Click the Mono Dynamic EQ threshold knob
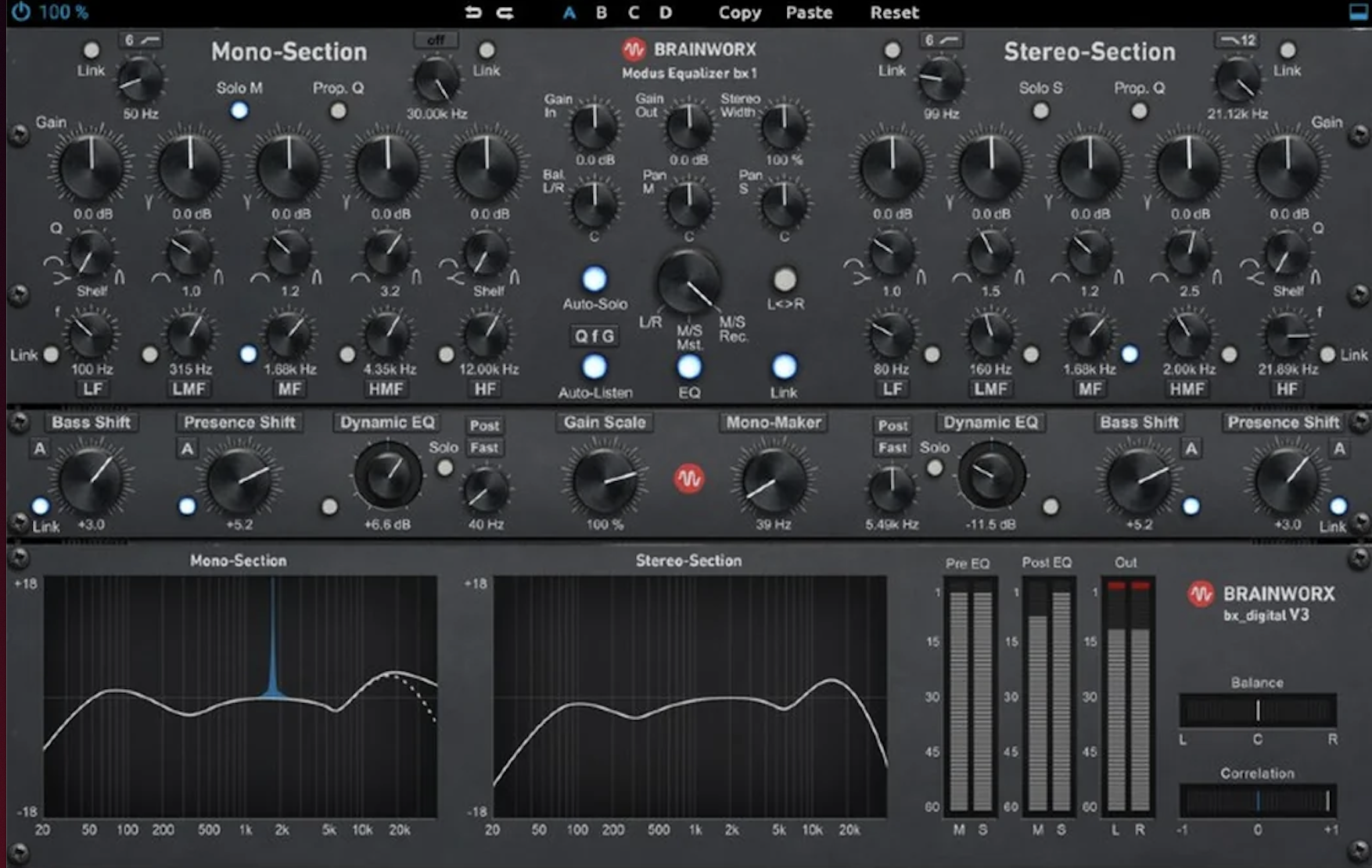The height and width of the screenshot is (868, 1372). click(388, 475)
